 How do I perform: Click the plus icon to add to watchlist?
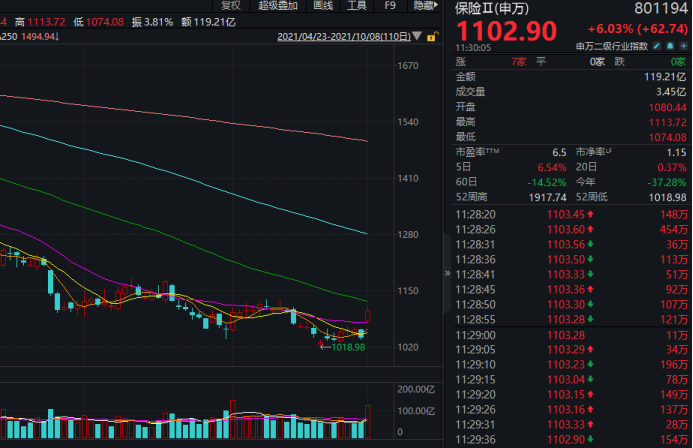pos(684,46)
